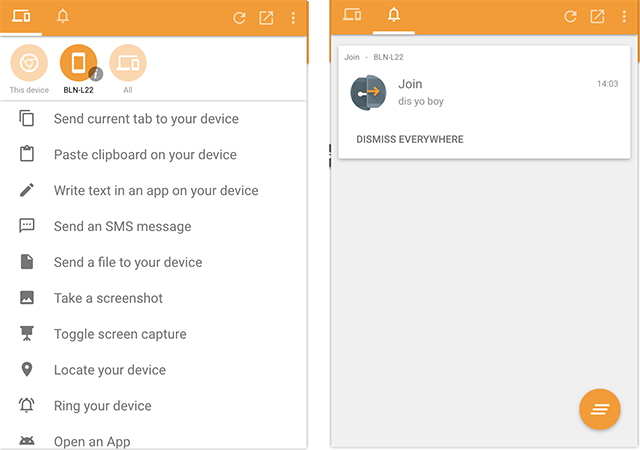Click the 'Join - BLN-L22' notification header
The image size is (640, 450).
tap(374, 57)
